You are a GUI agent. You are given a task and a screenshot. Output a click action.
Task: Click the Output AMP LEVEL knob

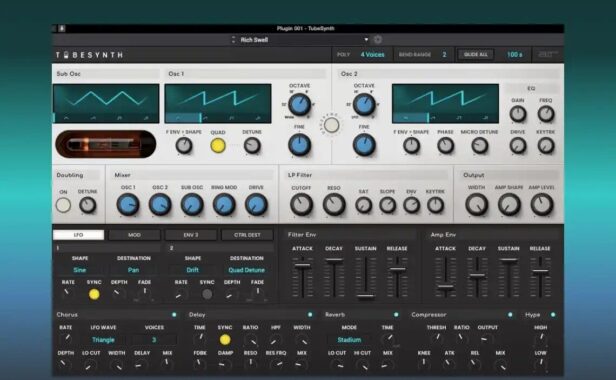[542, 205]
